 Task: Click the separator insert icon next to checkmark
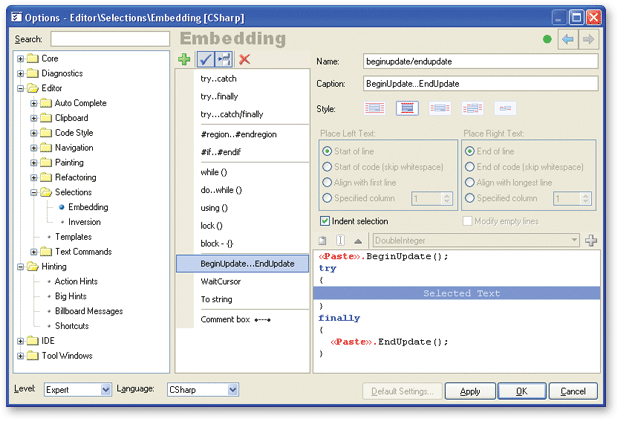pyautogui.click(x=224, y=60)
